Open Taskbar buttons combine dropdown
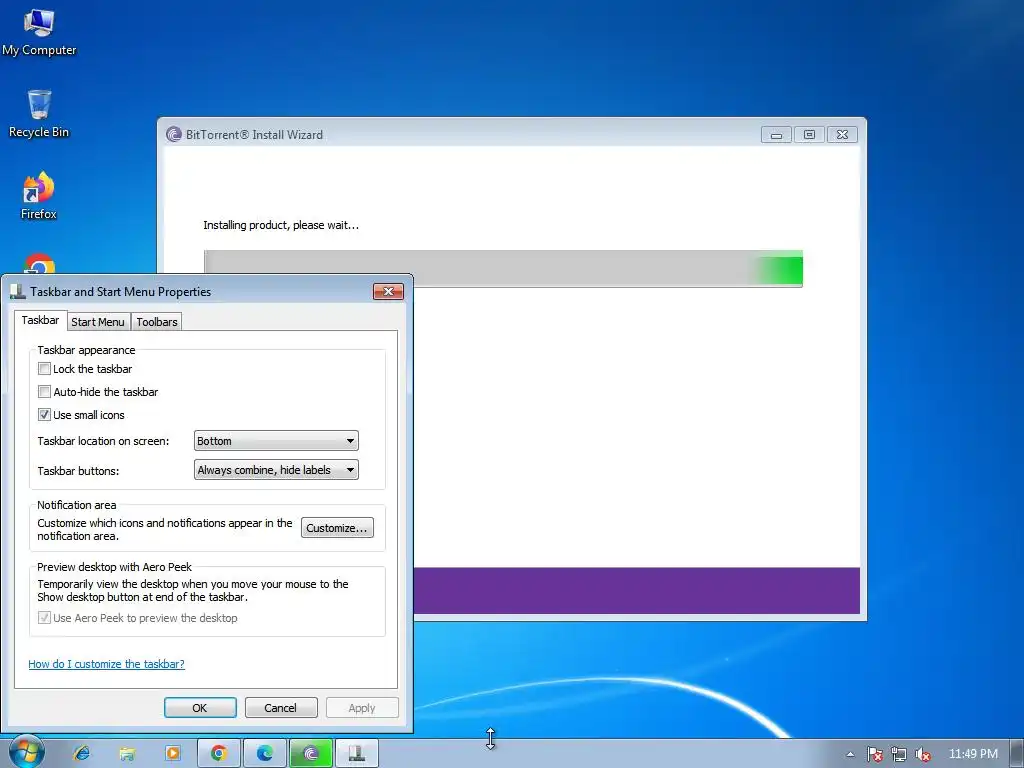 tap(276, 470)
